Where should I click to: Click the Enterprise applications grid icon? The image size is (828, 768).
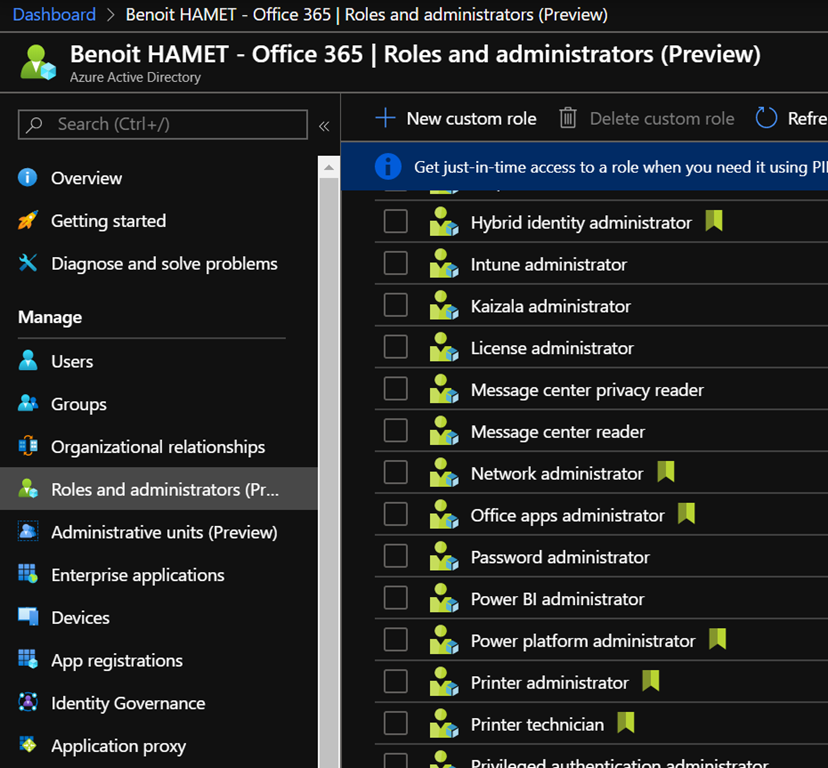28,575
